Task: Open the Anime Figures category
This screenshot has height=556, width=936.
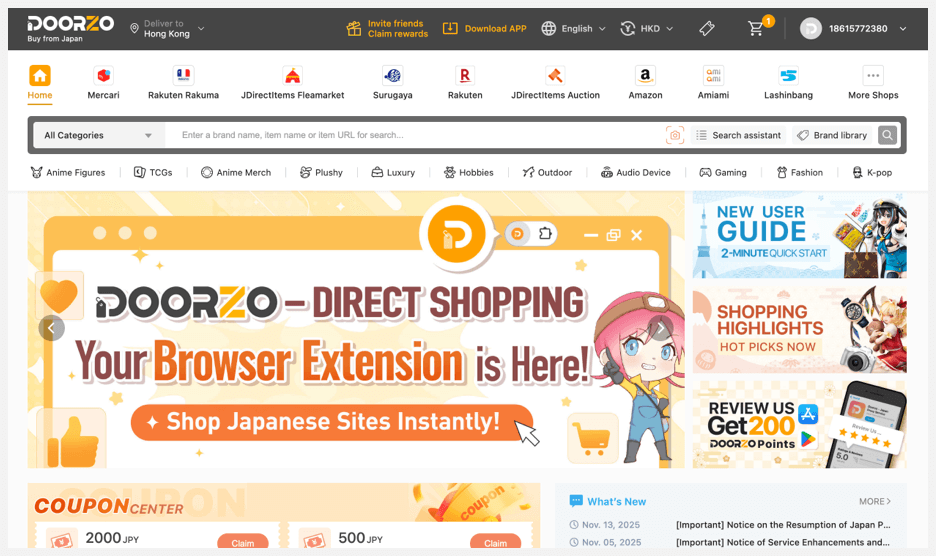Action: tap(67, 173)
